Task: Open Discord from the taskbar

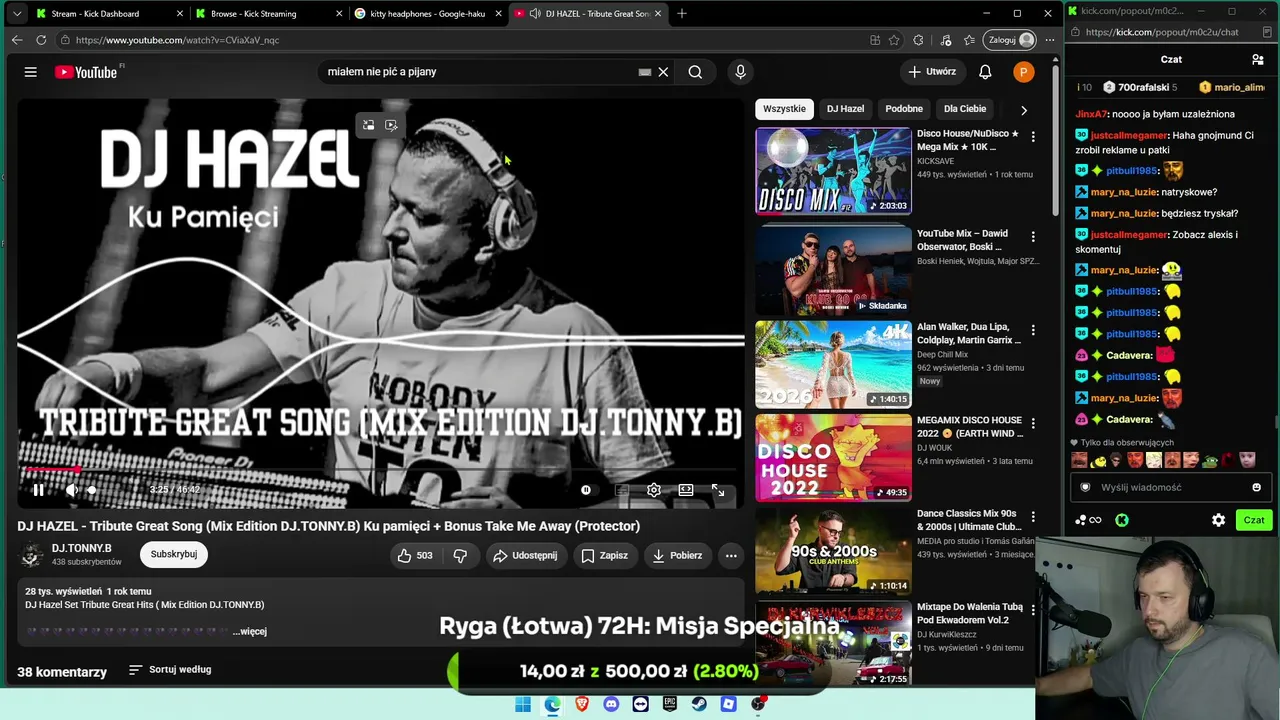Action: (x=611, y=704)
